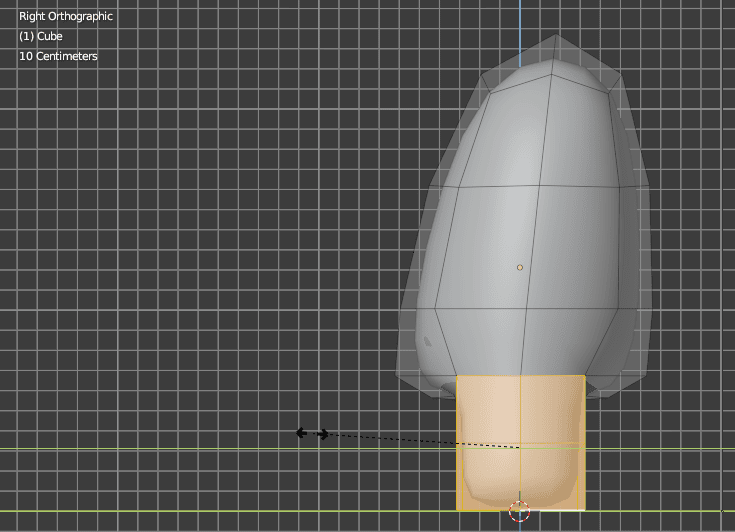Click the red-white 3D cursor circle
This screenshot has height=532, width=735.
[x=519, y=511]
